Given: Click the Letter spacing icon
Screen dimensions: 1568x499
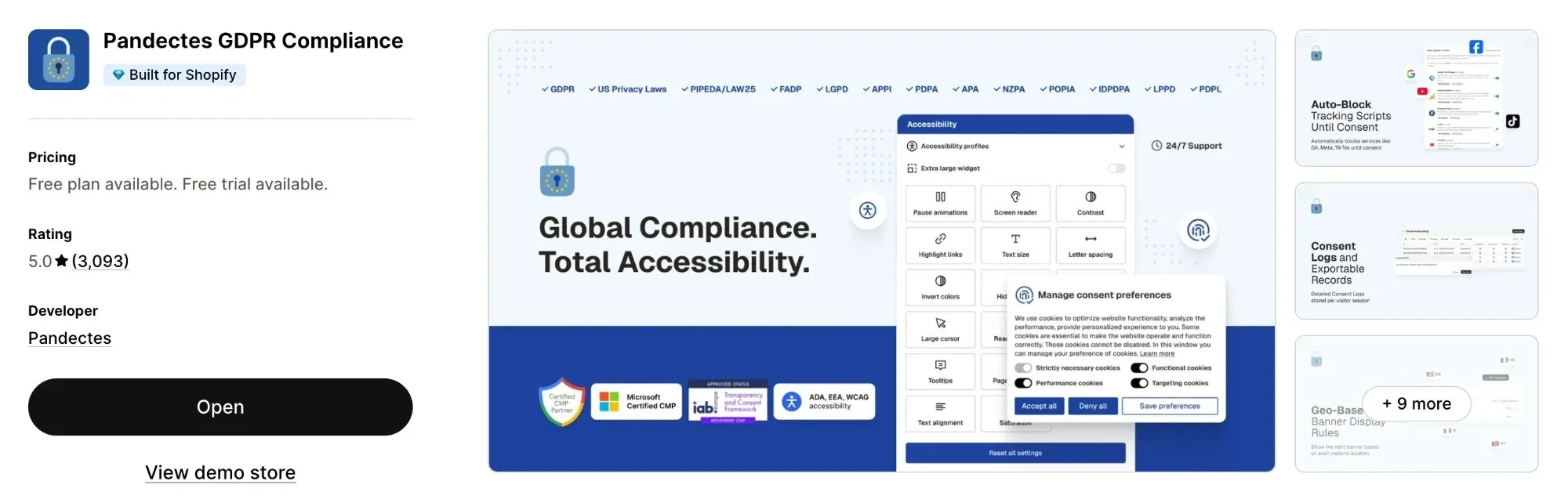Looking at the screenshot, I should tap(1091, 239).
